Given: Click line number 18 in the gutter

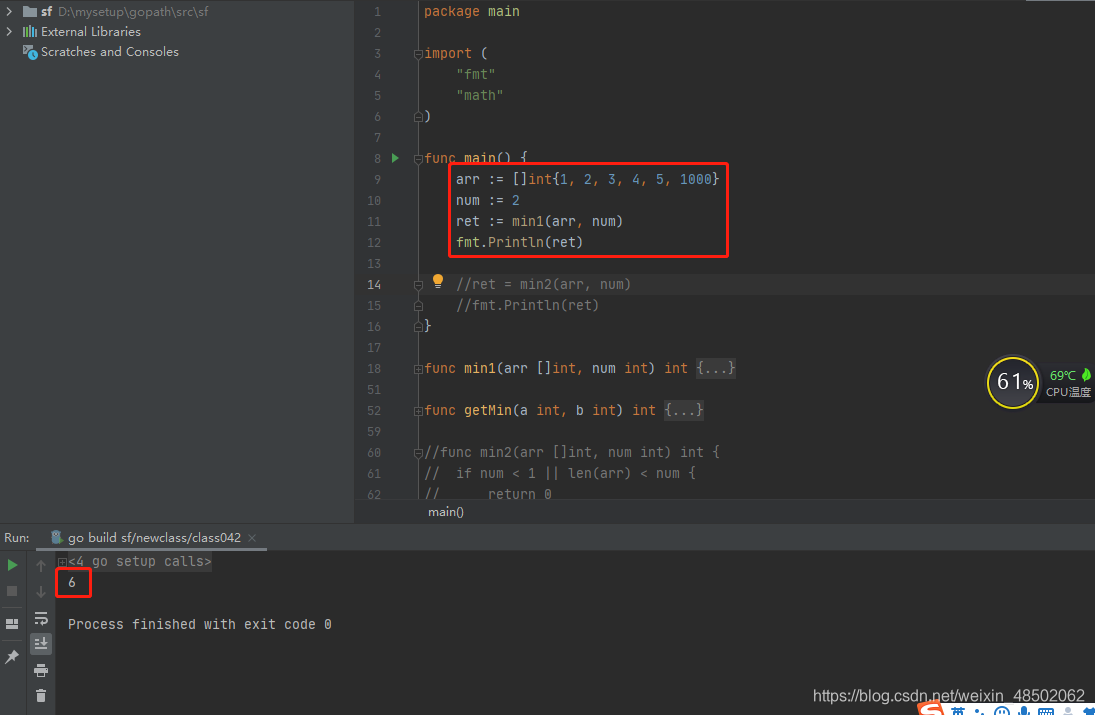Looking at the screenshot, I should click(x=374, y=369).
